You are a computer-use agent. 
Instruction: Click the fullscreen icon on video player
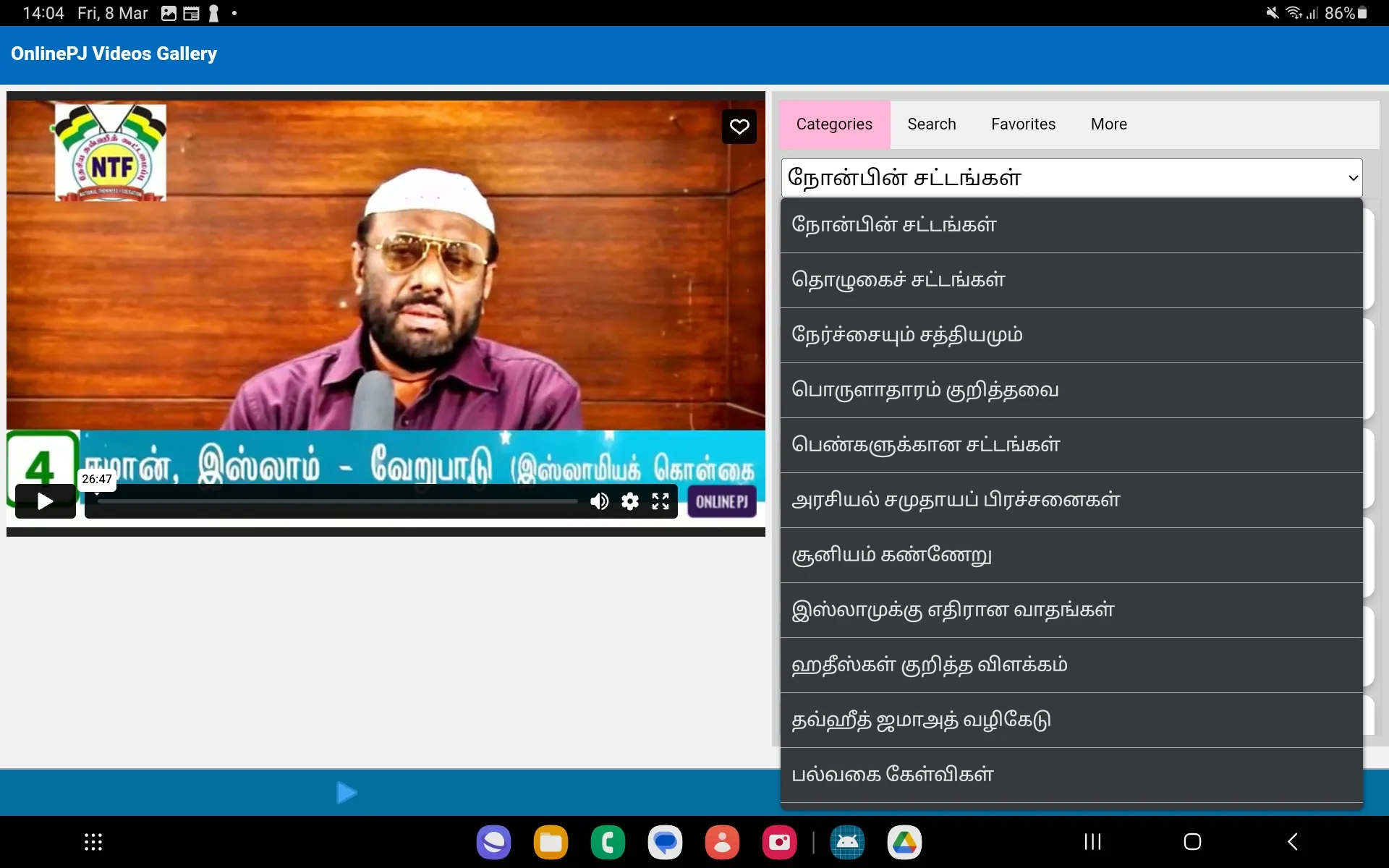click(660, 500)
